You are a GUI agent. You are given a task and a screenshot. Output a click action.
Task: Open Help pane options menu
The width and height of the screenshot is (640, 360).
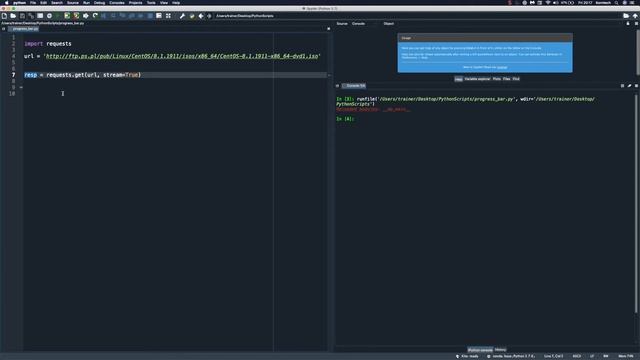[x=636, y=24]
